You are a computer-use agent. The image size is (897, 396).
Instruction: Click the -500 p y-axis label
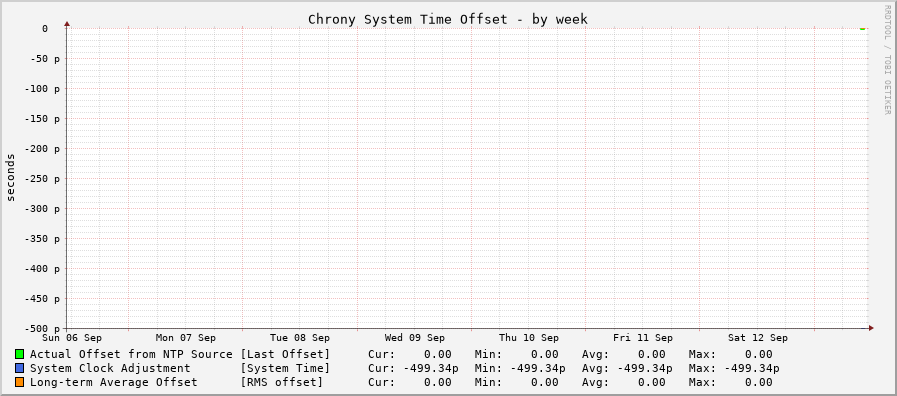[x=42, y=328]
